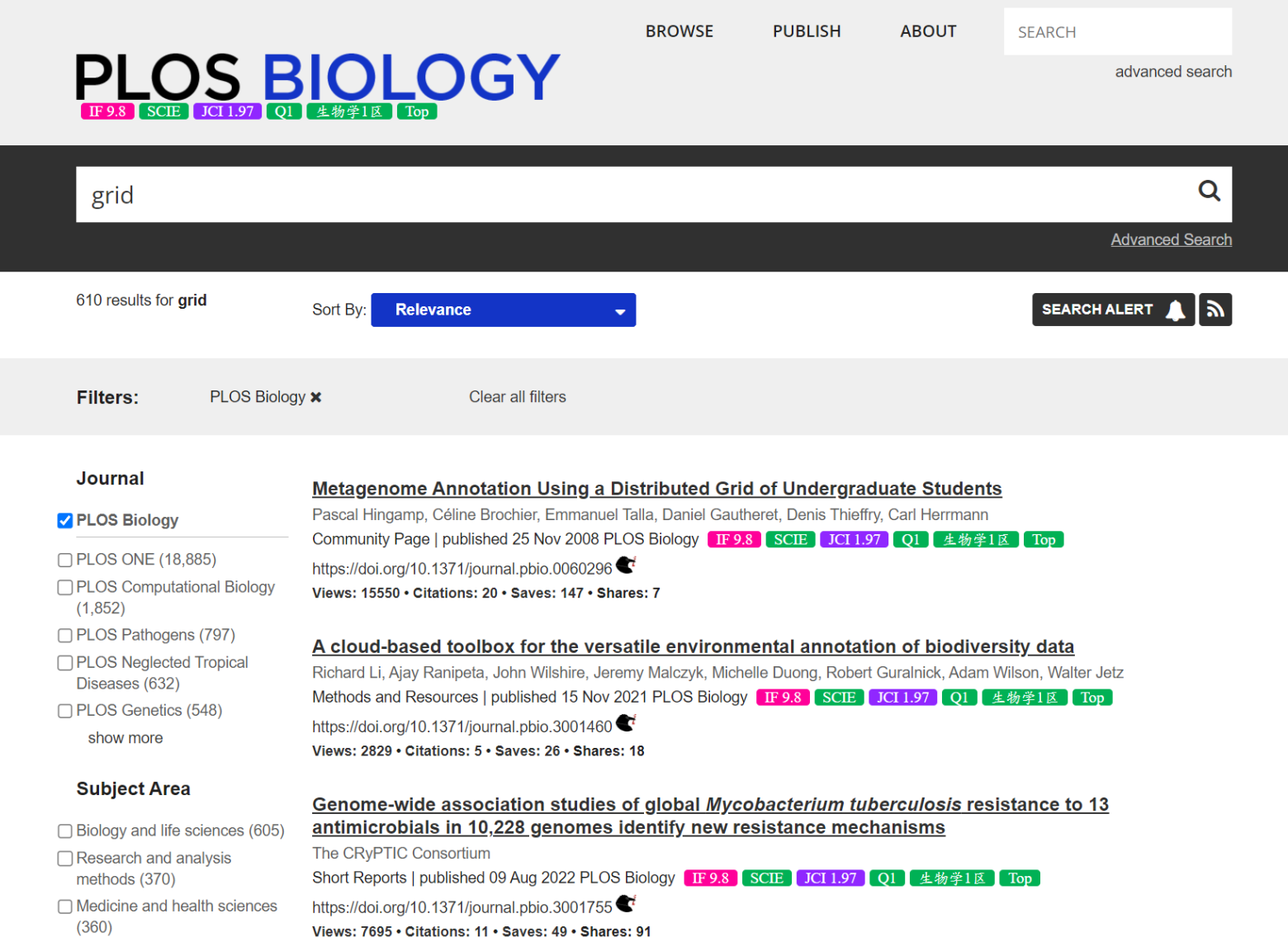
Task: Click the Q1 badge in the header
Action: (284, 111)
